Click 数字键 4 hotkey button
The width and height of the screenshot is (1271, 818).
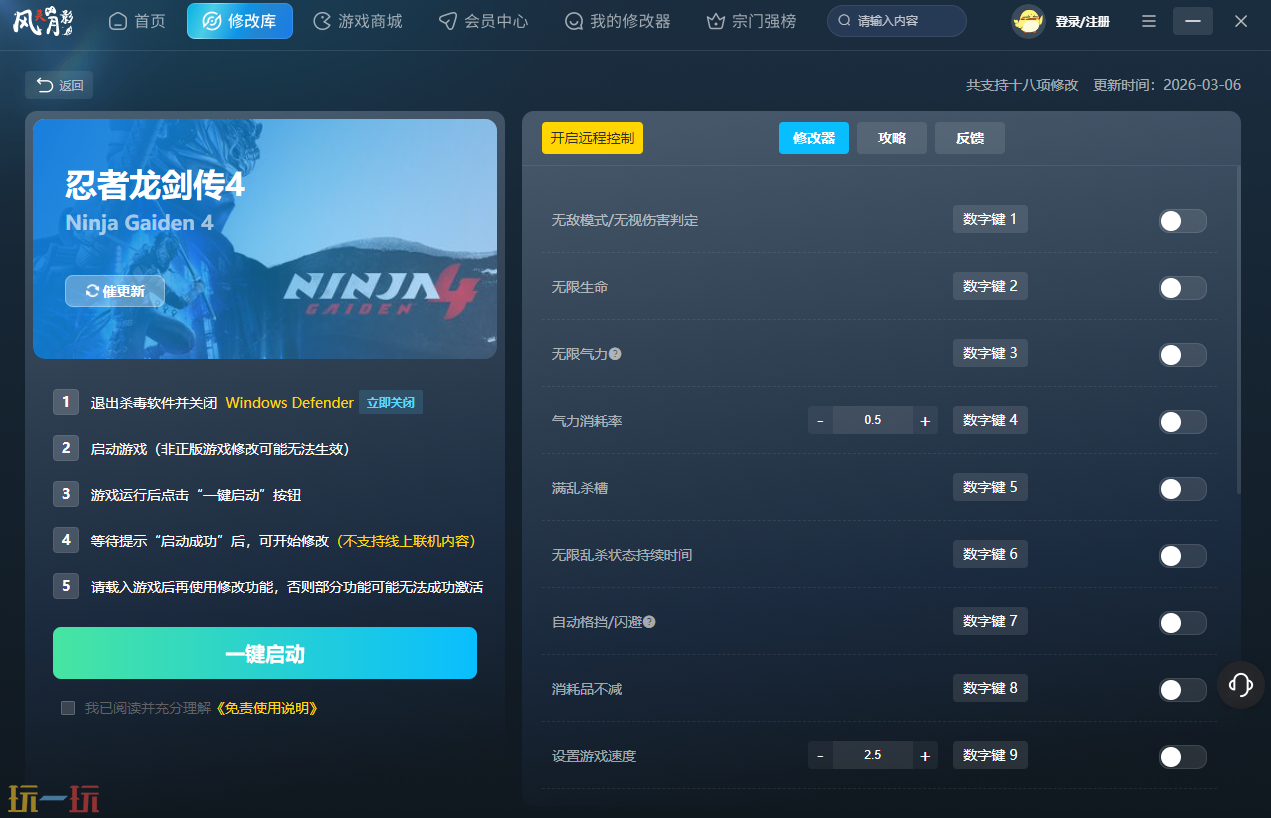[990, 420]
